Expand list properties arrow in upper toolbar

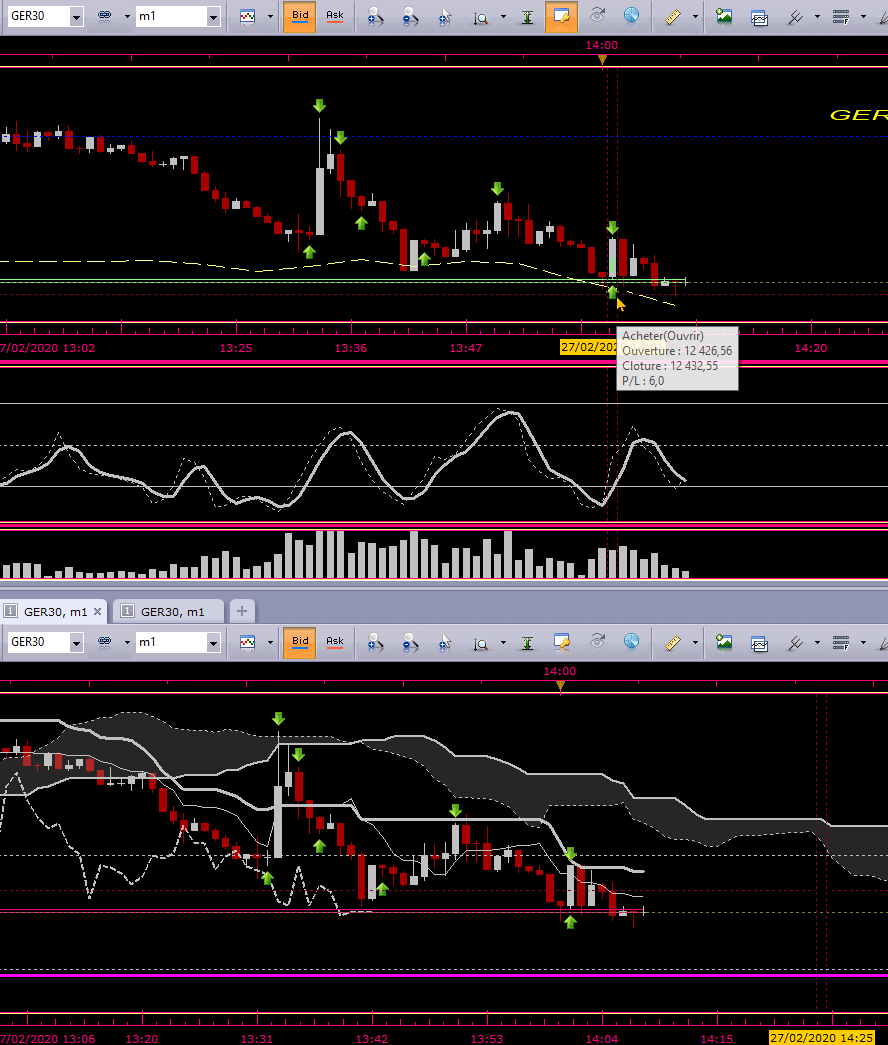(x=863, y=17)
